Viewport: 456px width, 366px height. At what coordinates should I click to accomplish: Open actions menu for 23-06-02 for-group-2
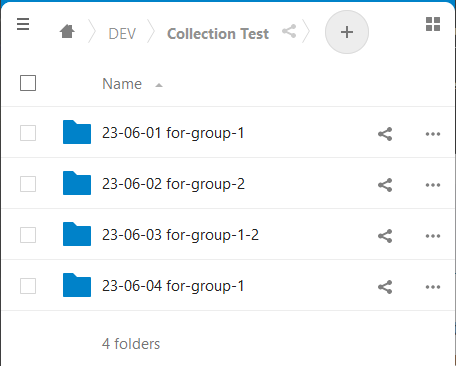(x=433, y=185)
